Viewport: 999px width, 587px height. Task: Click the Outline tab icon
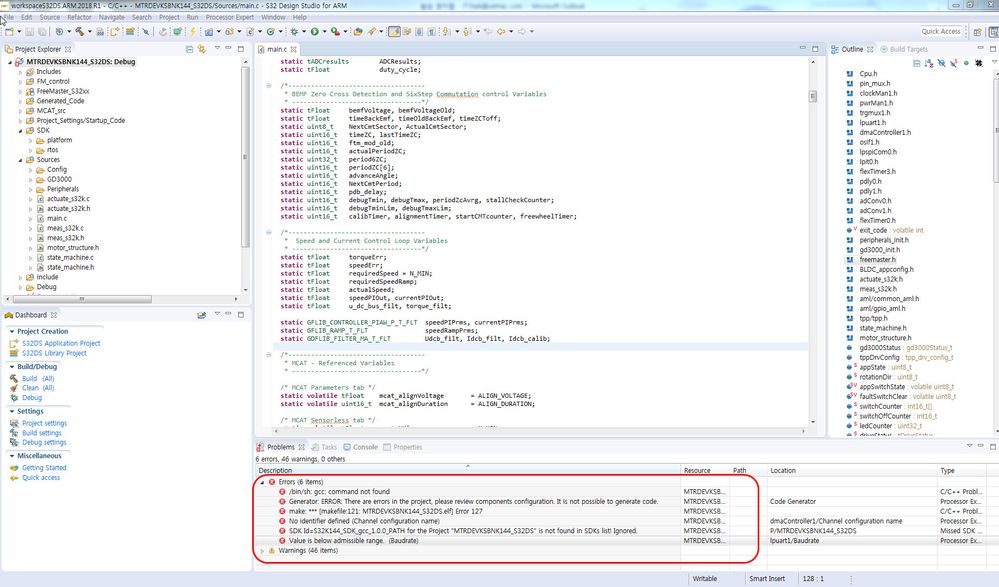(x=835, y=49)
